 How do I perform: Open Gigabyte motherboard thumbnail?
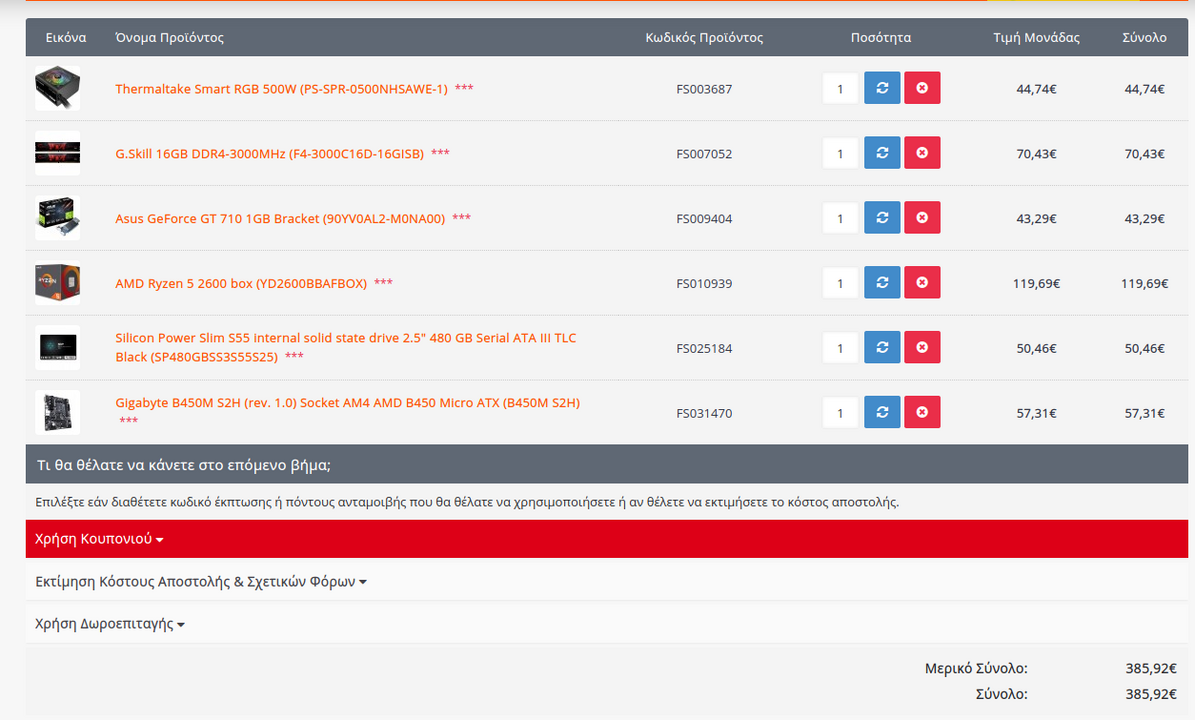tap(57, 412)
